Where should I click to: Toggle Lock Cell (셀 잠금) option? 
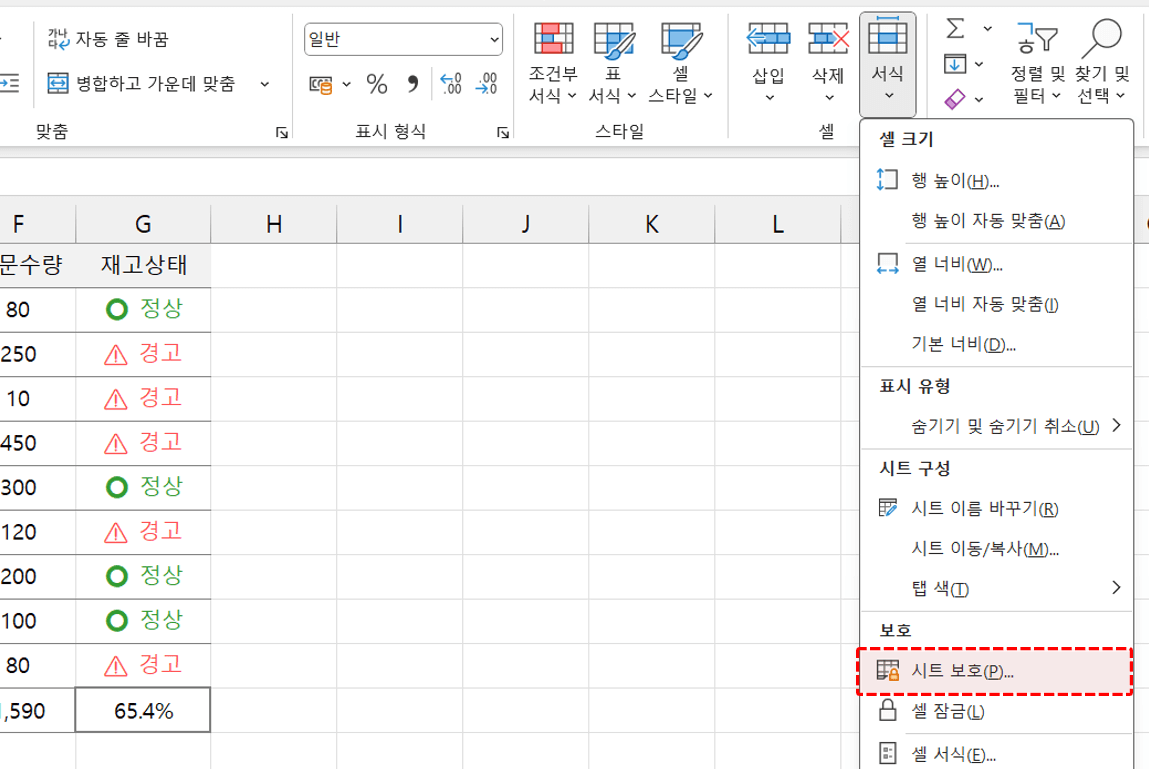(946, 712)
